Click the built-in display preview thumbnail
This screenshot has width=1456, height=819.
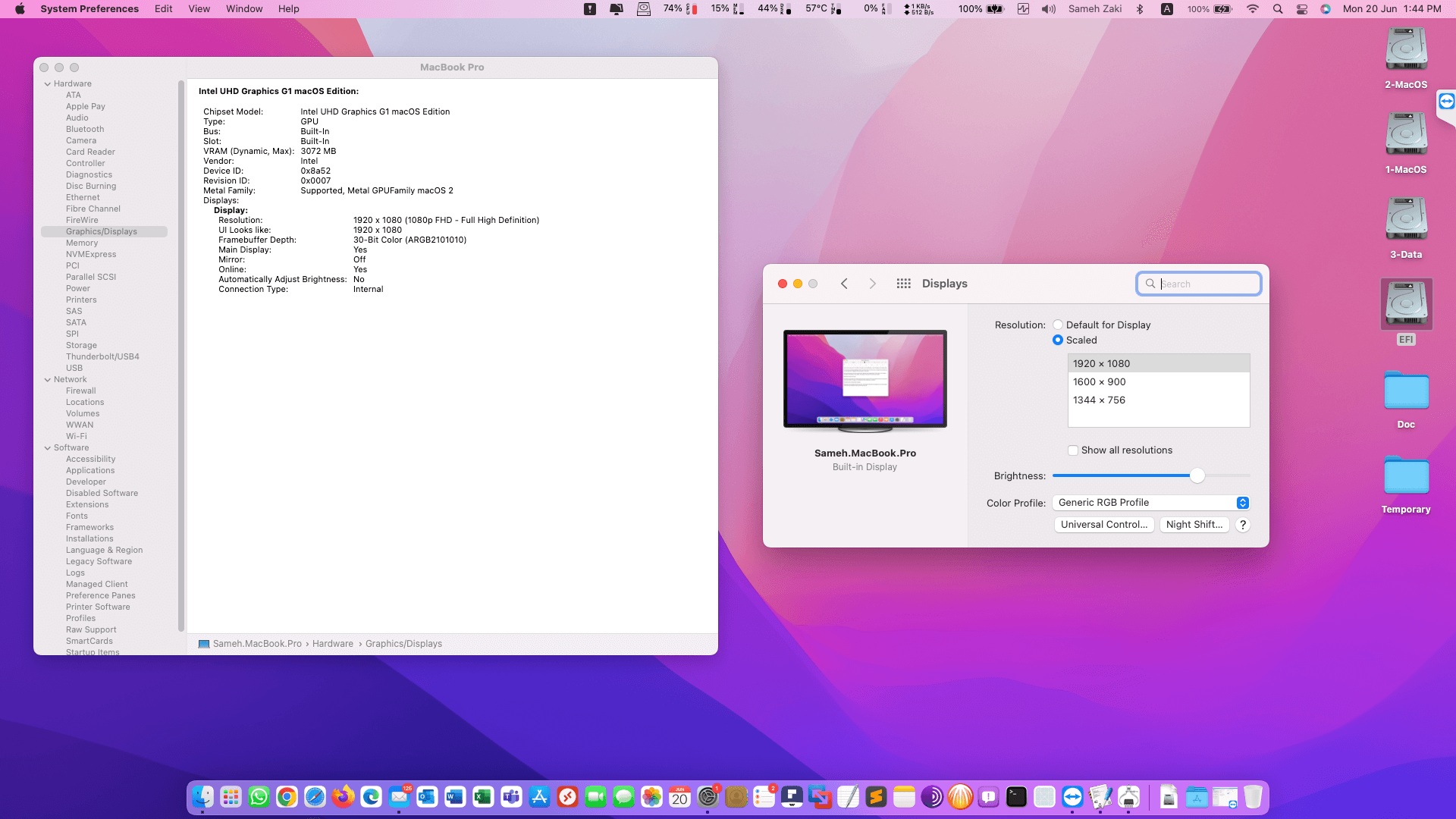(x=865, y=380)
